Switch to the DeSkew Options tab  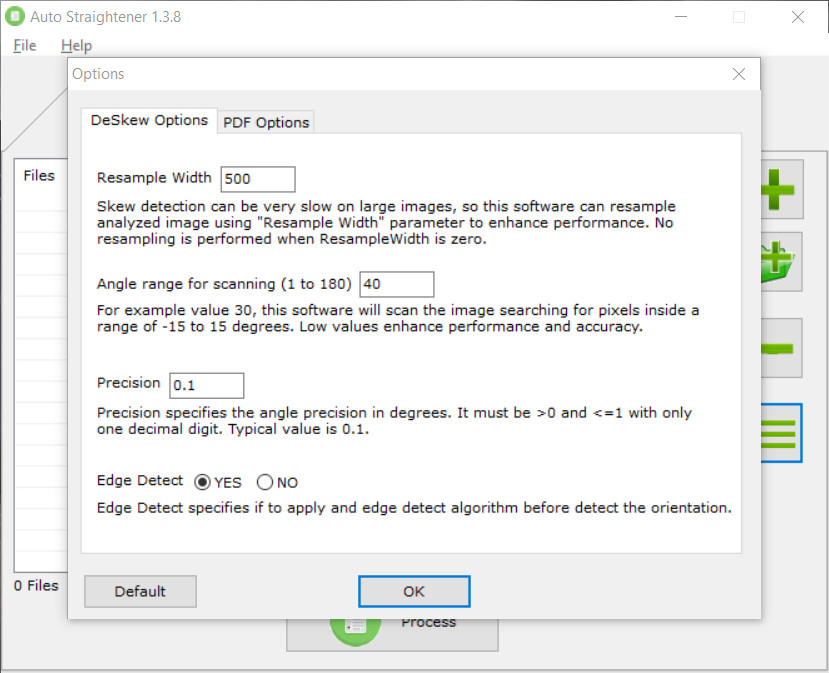click(x=149, y=121)
